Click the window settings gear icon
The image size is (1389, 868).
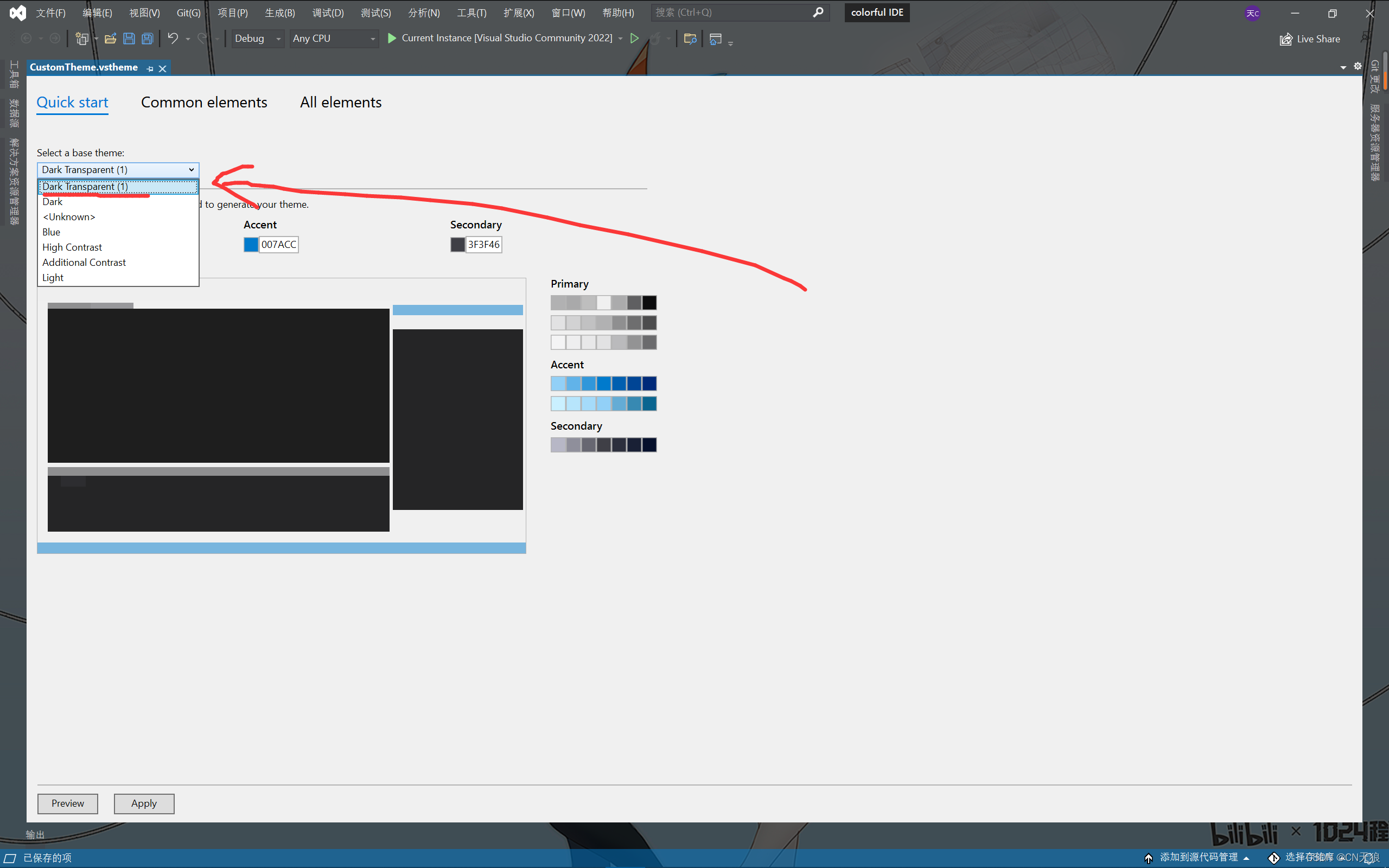(1358, 67)
